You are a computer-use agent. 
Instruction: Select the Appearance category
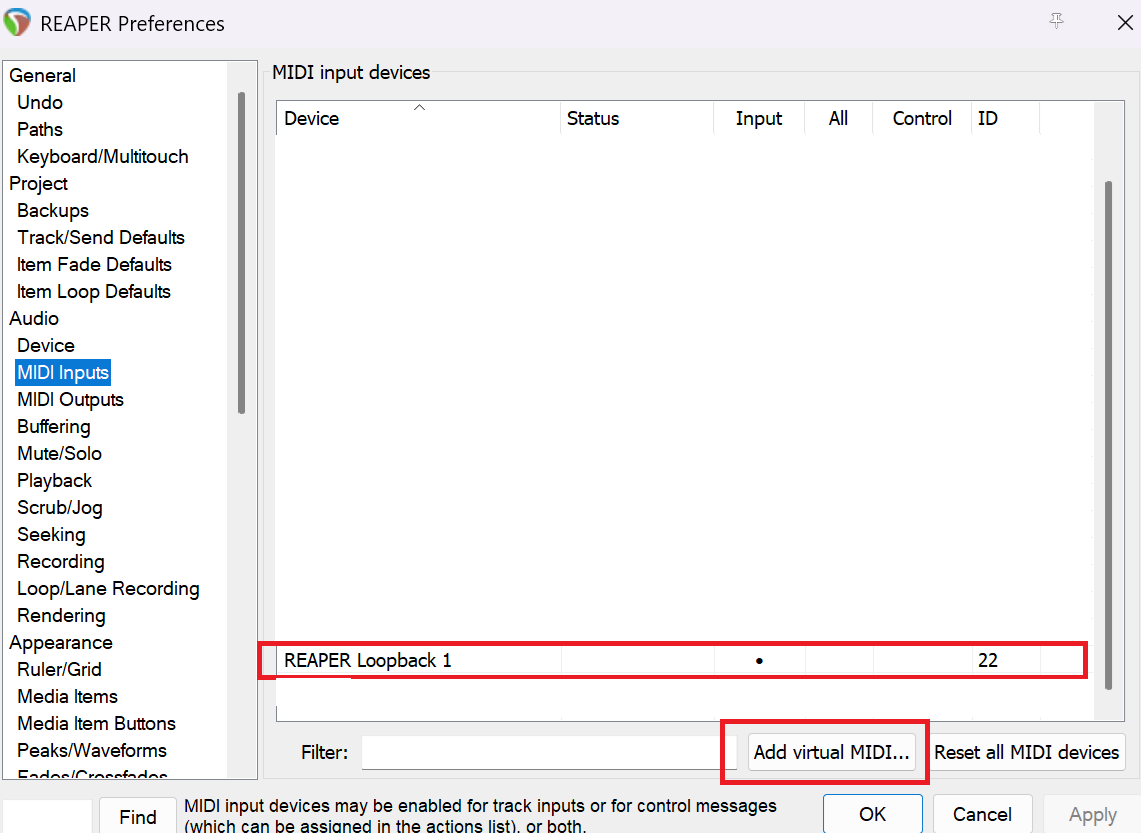tap(61, 642)
